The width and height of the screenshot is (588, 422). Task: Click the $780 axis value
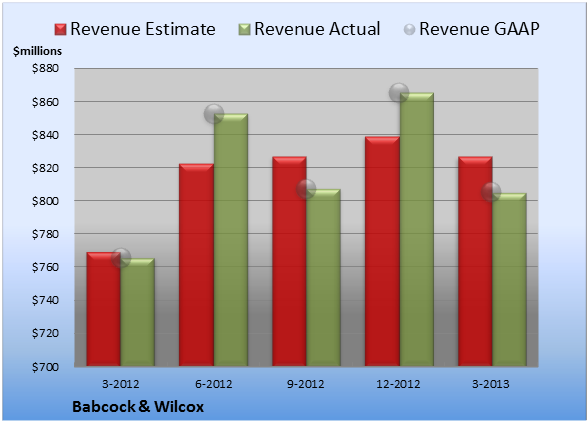[45, 234]
